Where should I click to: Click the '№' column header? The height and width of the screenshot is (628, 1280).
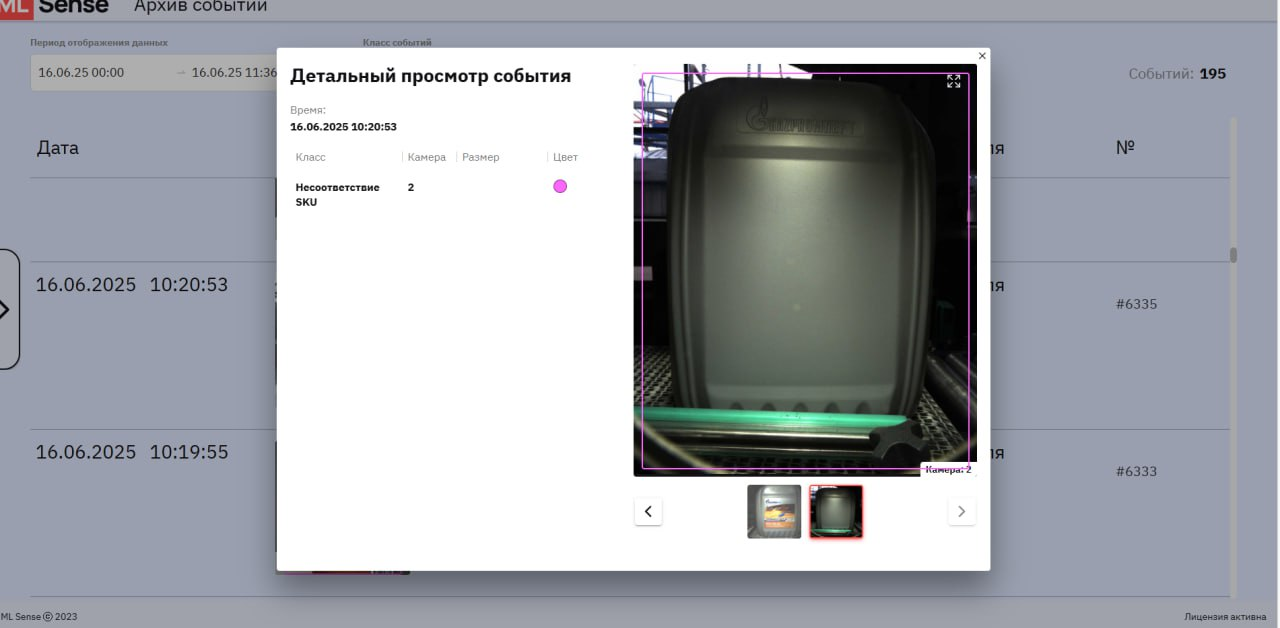pos(1125,148)
